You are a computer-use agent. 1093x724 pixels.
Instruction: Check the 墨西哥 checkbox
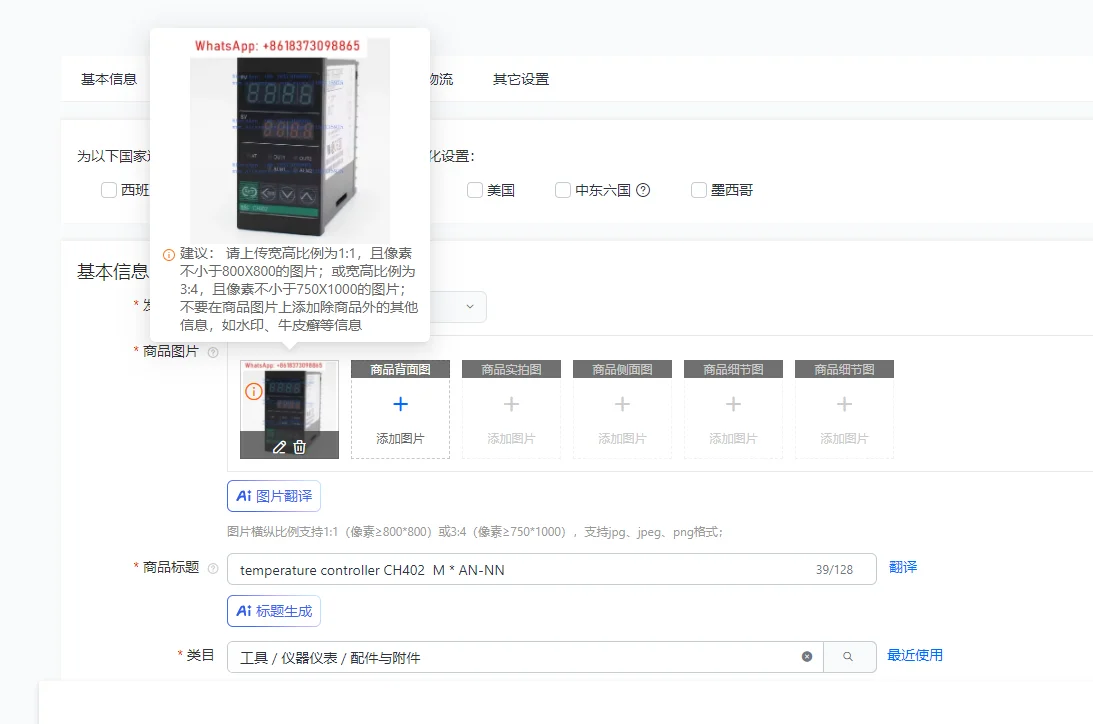[698, 190]
